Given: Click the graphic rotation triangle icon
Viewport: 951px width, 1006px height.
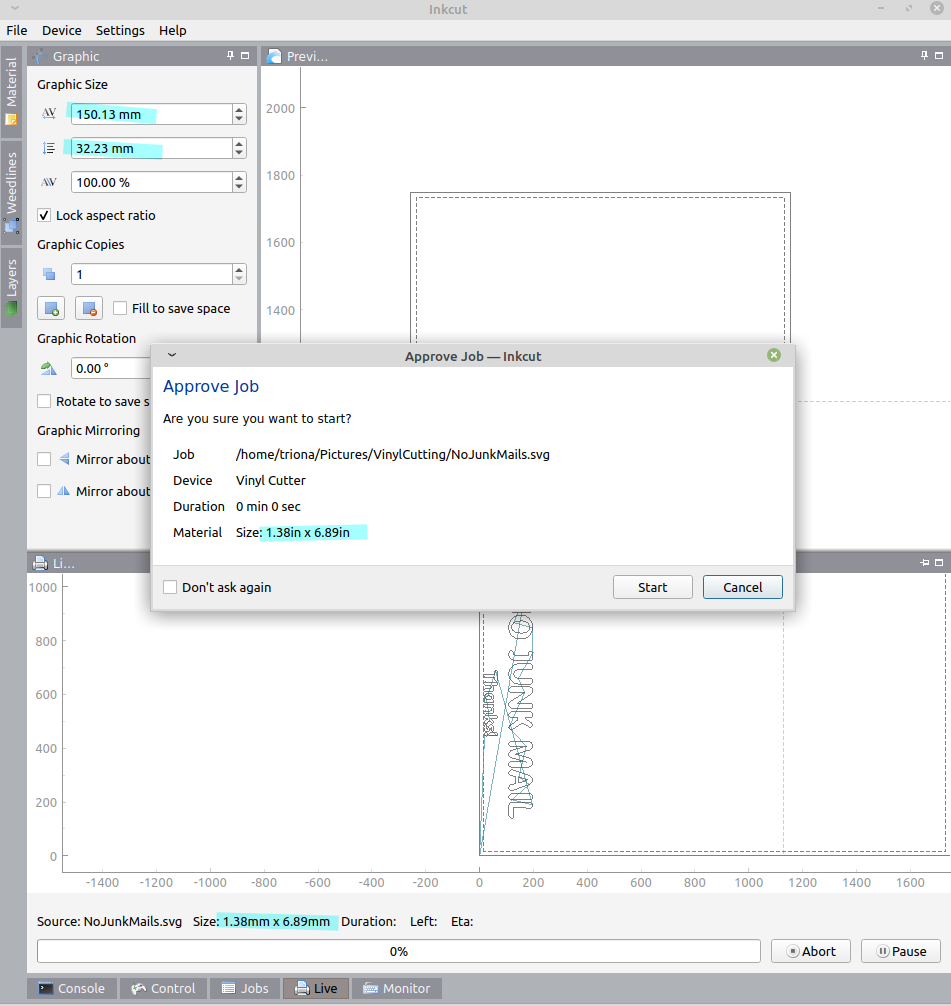Looking at the screenshot, I should click(48, 367).
